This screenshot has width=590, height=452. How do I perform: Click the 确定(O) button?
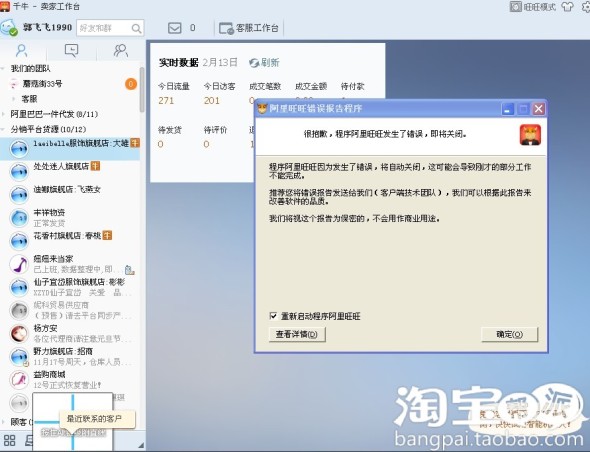pyautogui.click(x=509, y=334)
